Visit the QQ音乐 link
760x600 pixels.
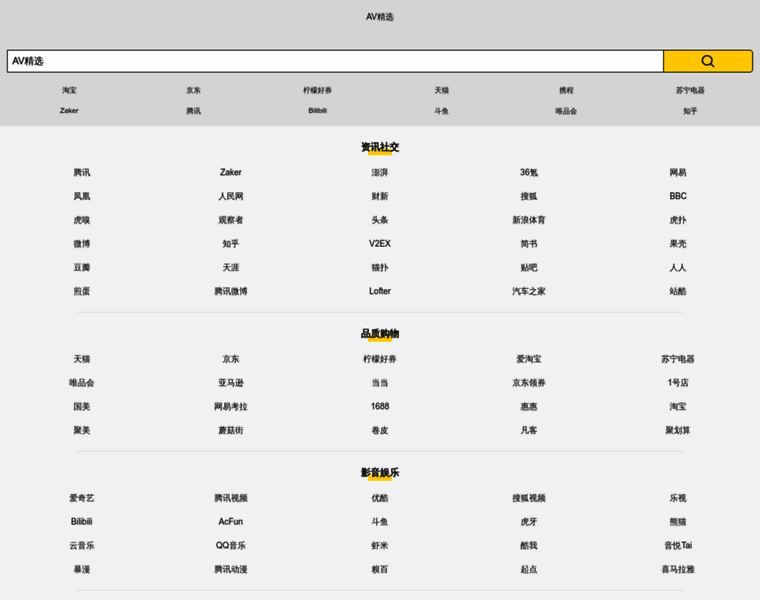coord(231,546)
